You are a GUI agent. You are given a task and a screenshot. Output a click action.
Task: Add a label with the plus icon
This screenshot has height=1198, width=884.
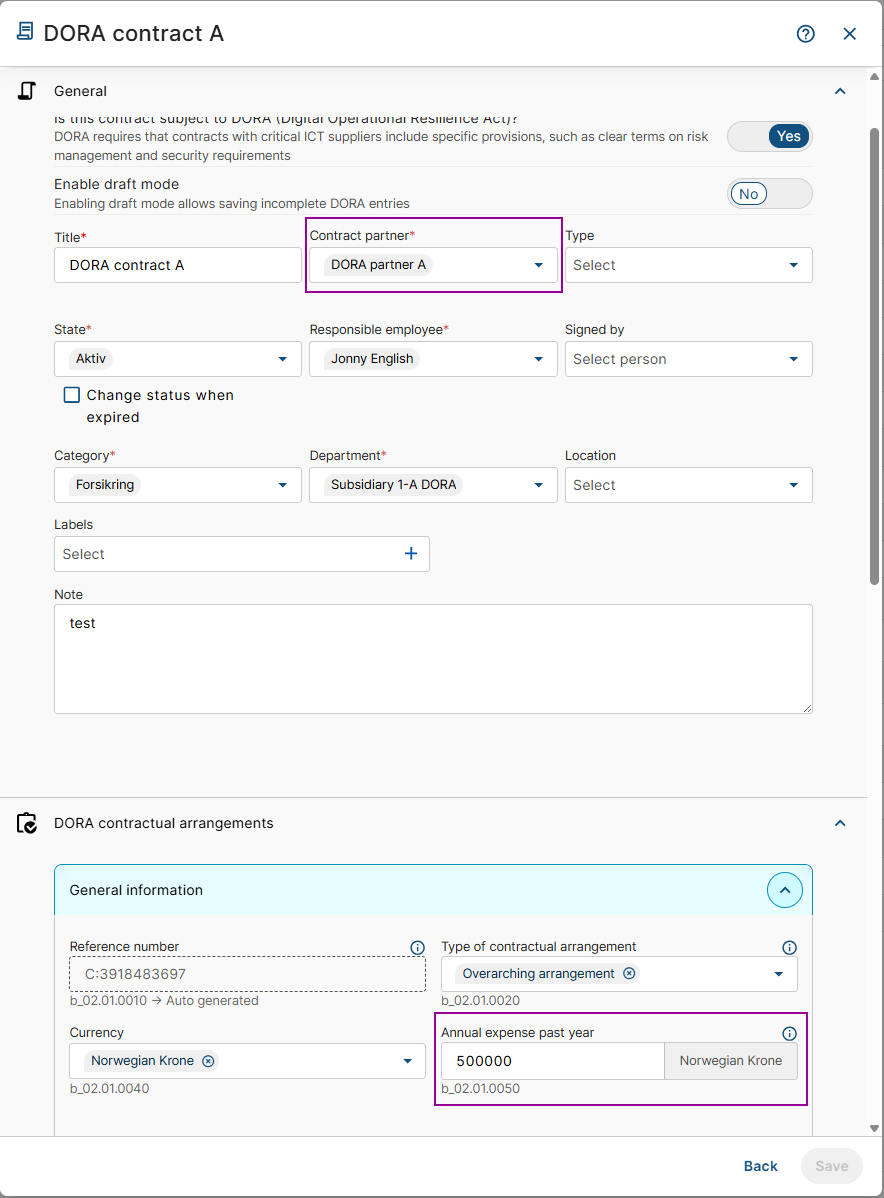pos(411,554)
